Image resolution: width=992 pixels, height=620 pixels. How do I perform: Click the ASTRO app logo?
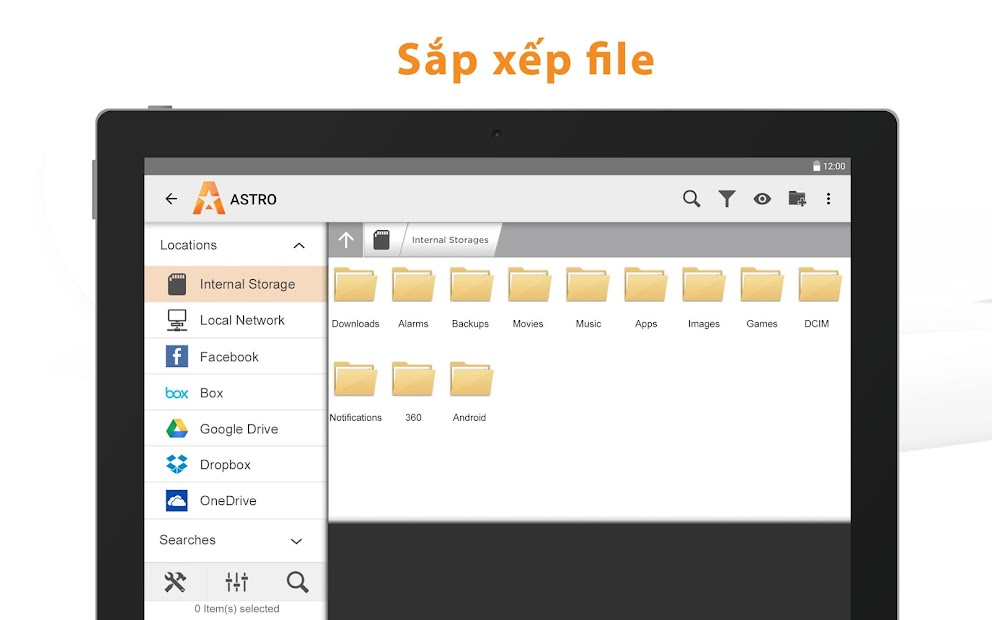(208, 198)
